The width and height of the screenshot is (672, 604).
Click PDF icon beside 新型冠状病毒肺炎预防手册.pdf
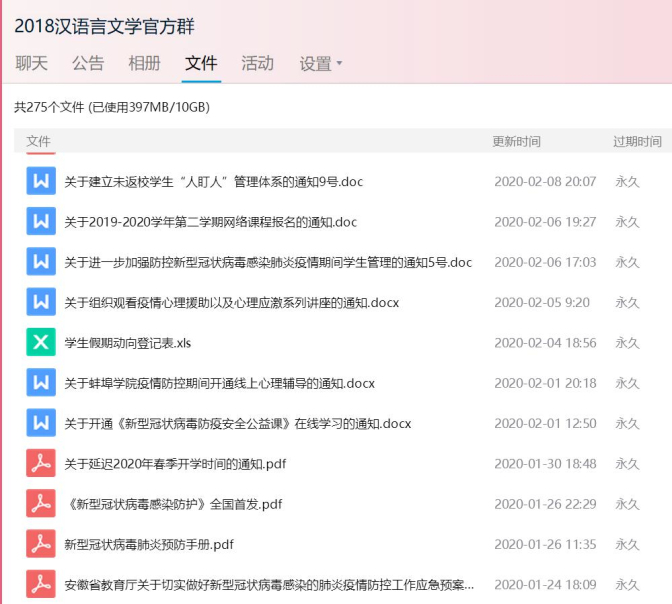click(41, 544)
